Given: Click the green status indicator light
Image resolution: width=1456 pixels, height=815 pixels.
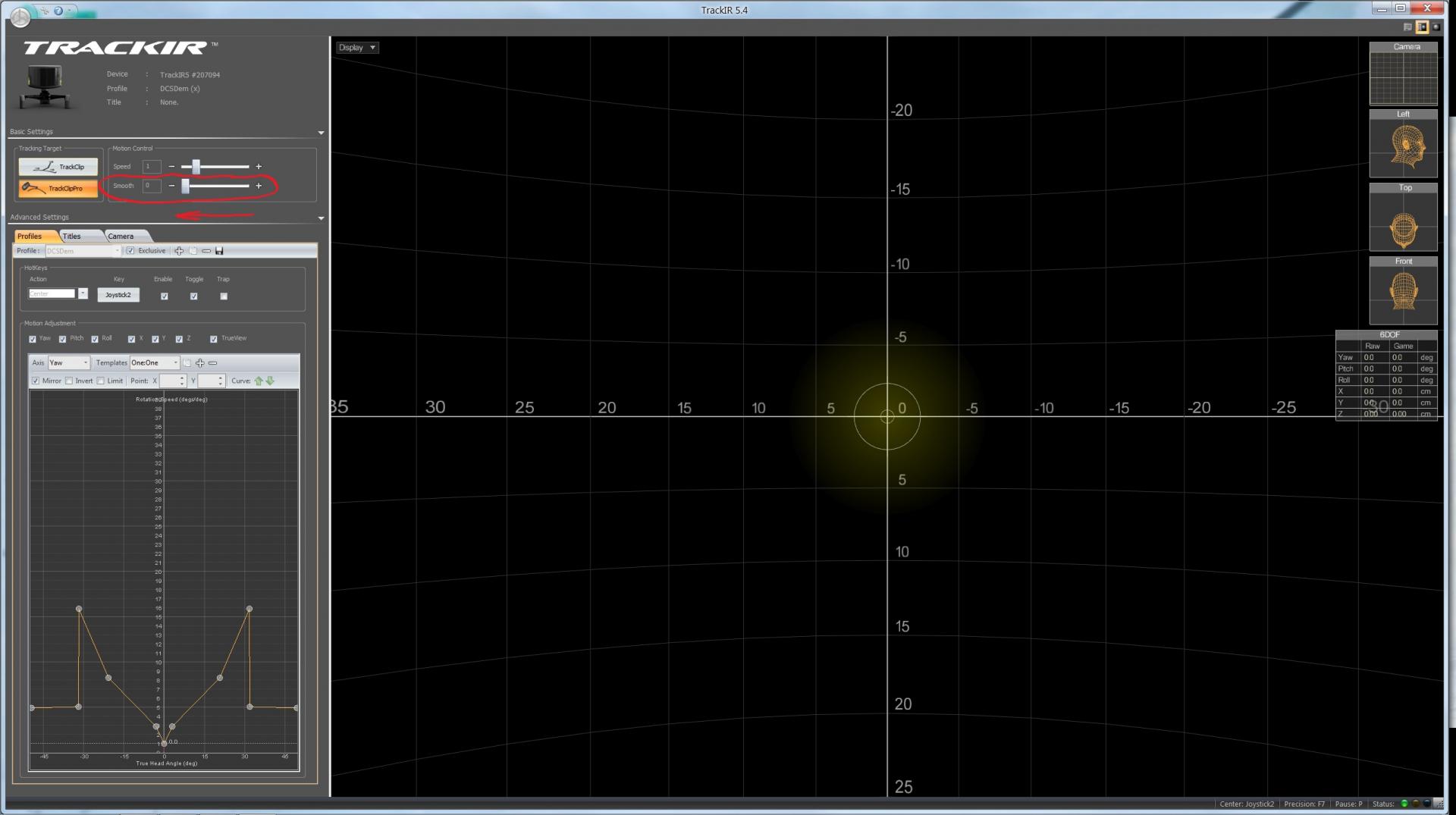Looking at the screenshot, I should coord(1404,804).
